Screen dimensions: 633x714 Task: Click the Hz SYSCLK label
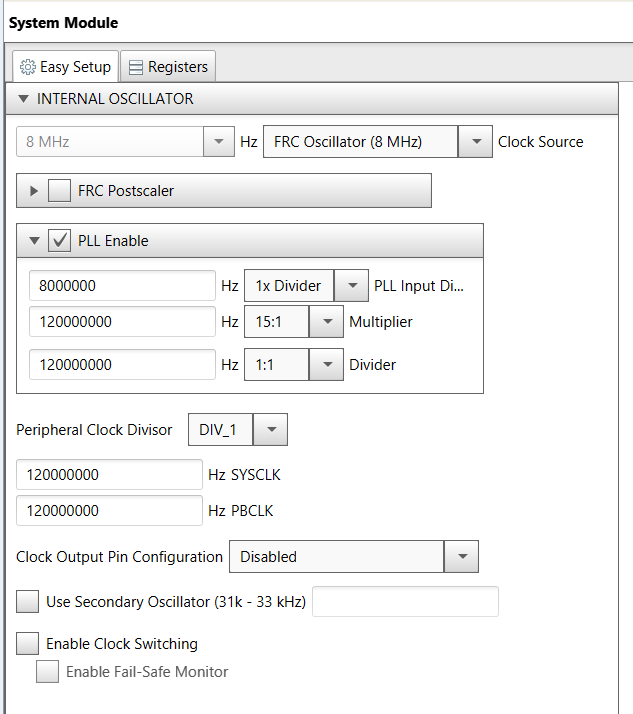245,474
